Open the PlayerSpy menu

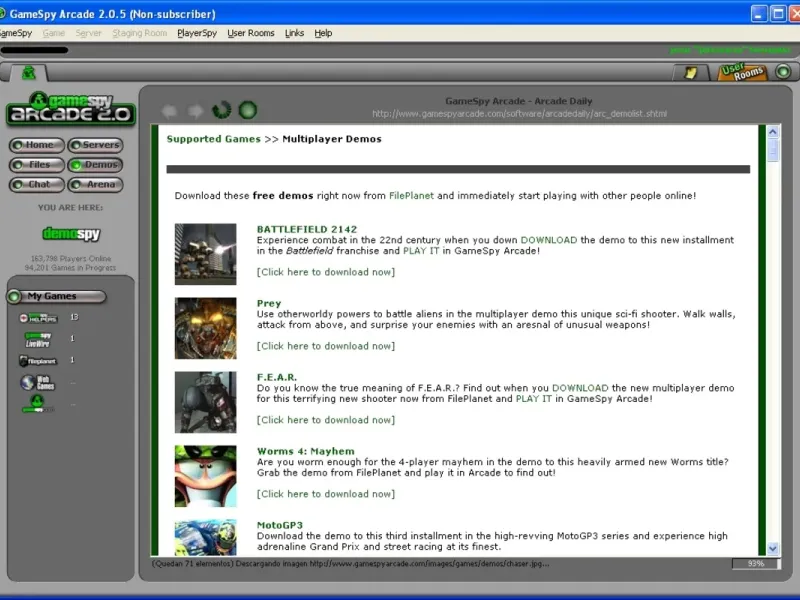coord(197,33)
